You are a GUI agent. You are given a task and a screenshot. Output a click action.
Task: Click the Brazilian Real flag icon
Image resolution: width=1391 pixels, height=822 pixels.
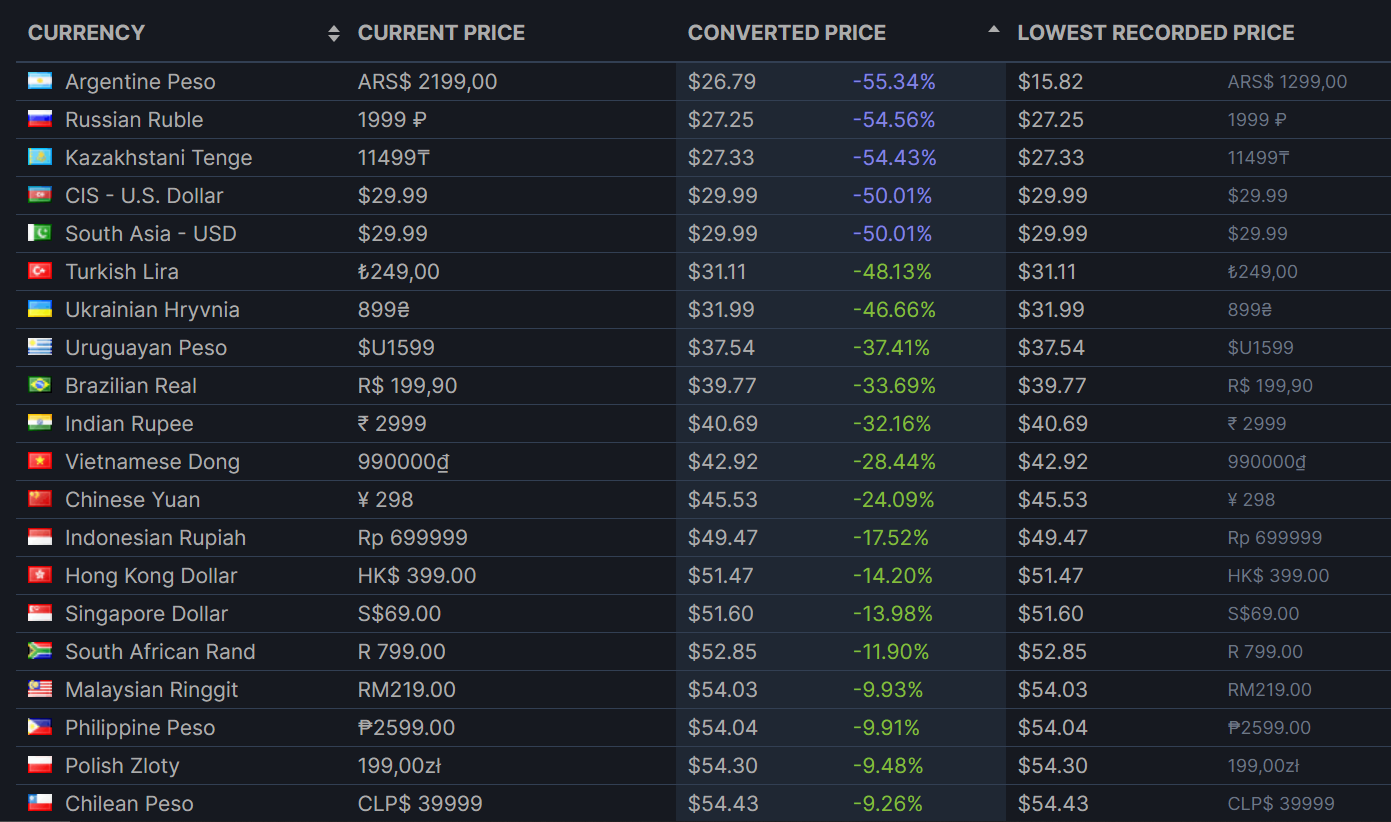(40, 385)
